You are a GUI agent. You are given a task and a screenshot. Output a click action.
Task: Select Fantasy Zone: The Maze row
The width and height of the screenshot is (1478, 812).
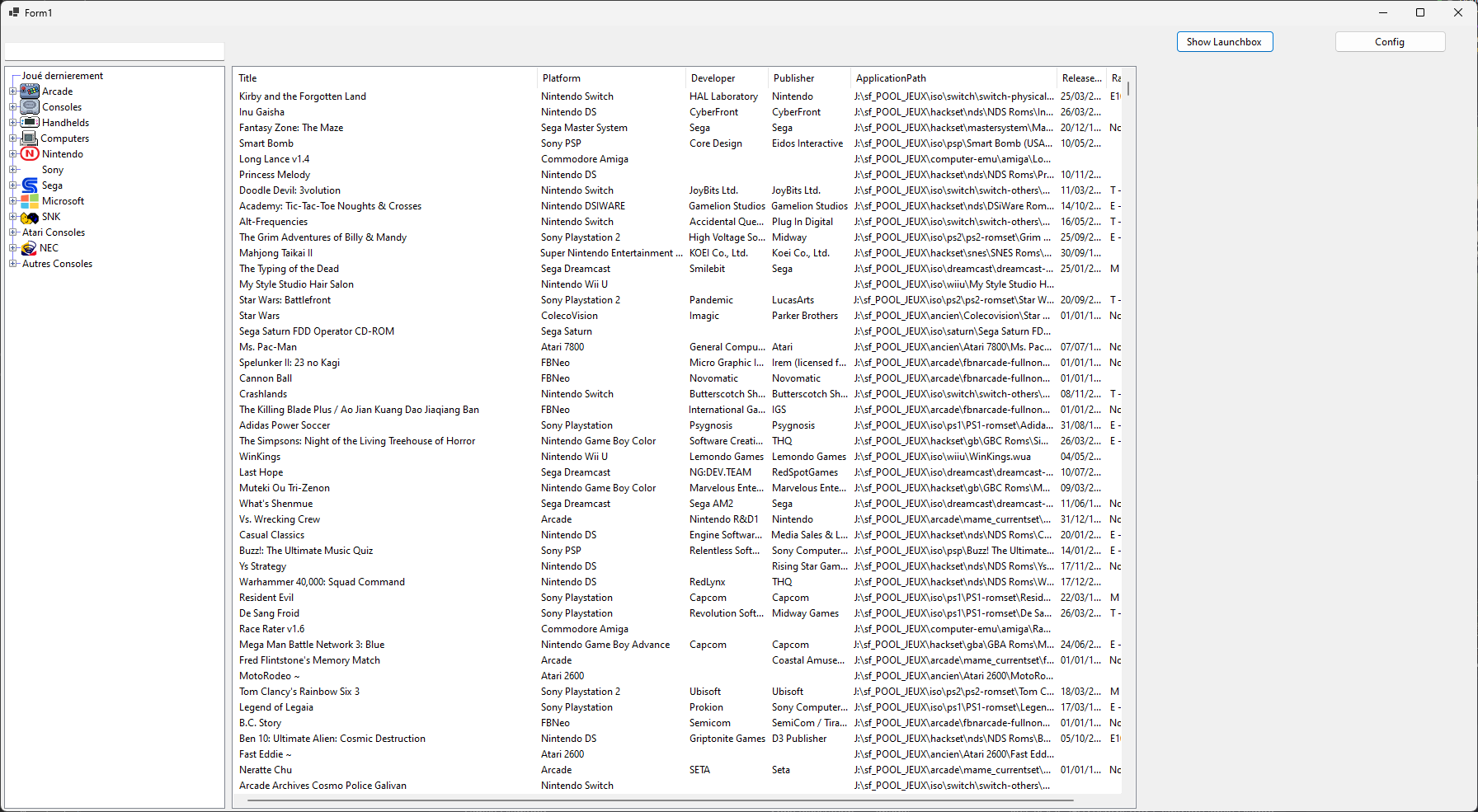click(x=678, y=128)
